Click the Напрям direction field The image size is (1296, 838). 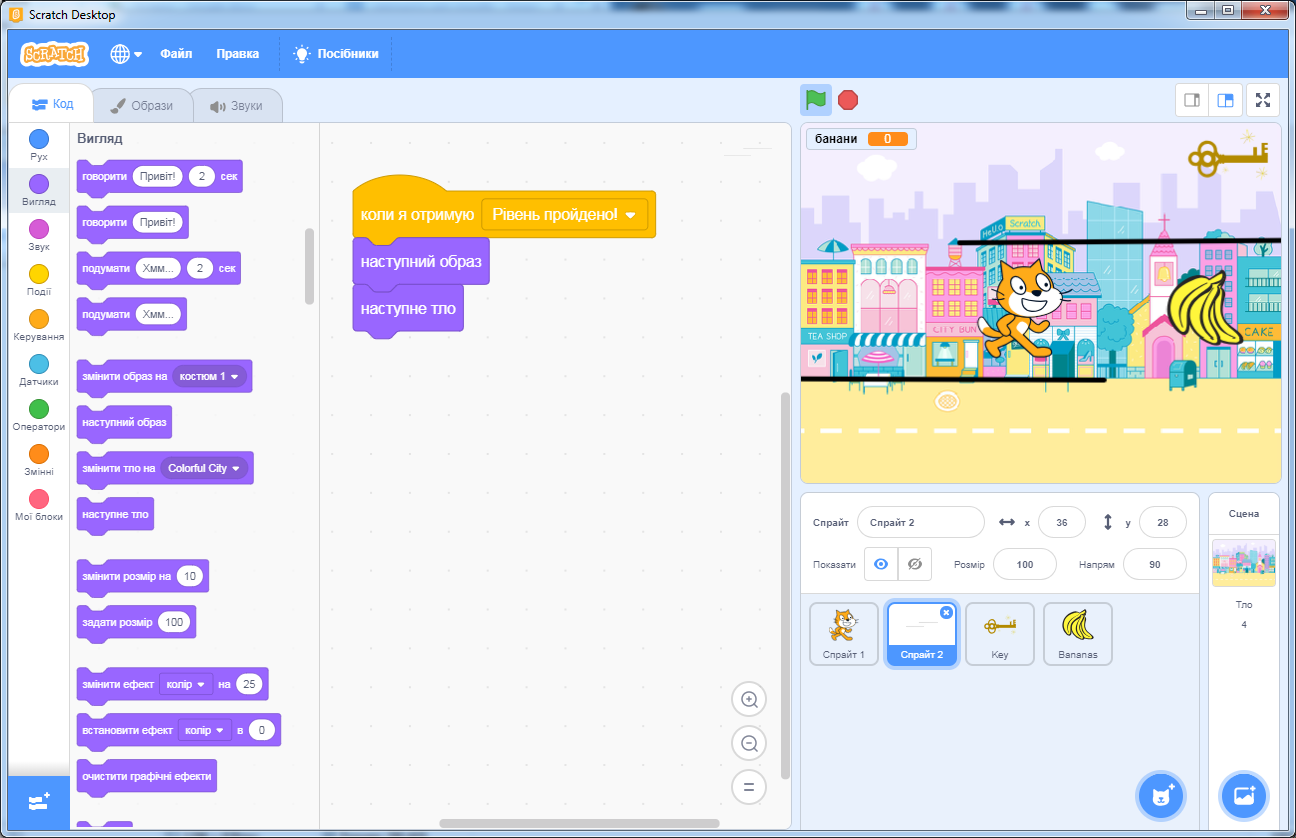click(1155, 564)
